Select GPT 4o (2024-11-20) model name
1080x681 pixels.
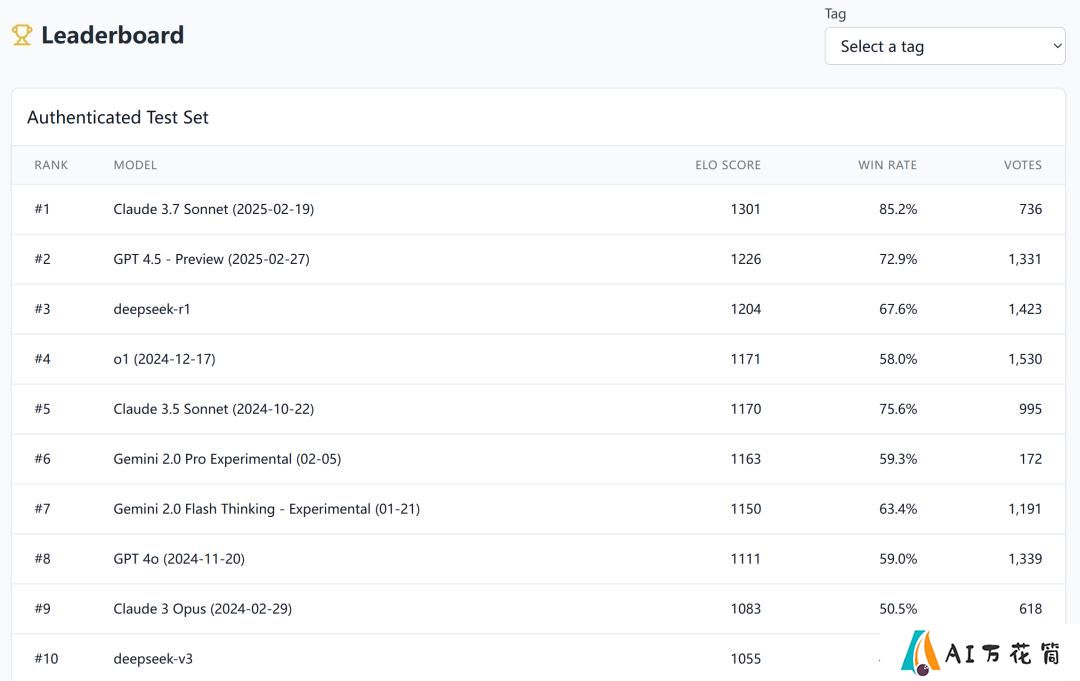(179, 558)
